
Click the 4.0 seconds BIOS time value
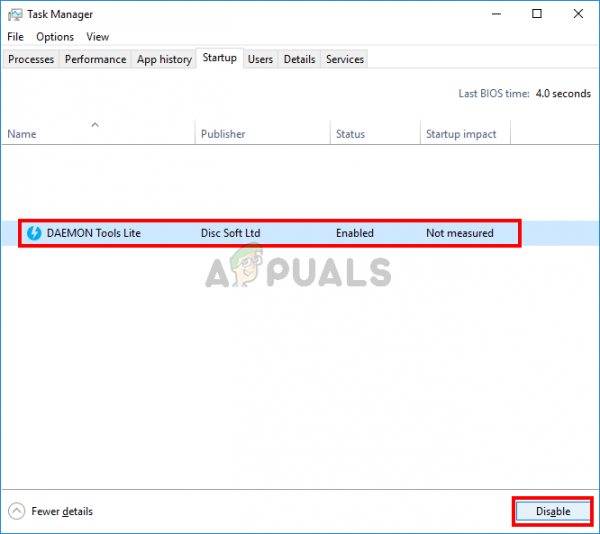point(563,94)
